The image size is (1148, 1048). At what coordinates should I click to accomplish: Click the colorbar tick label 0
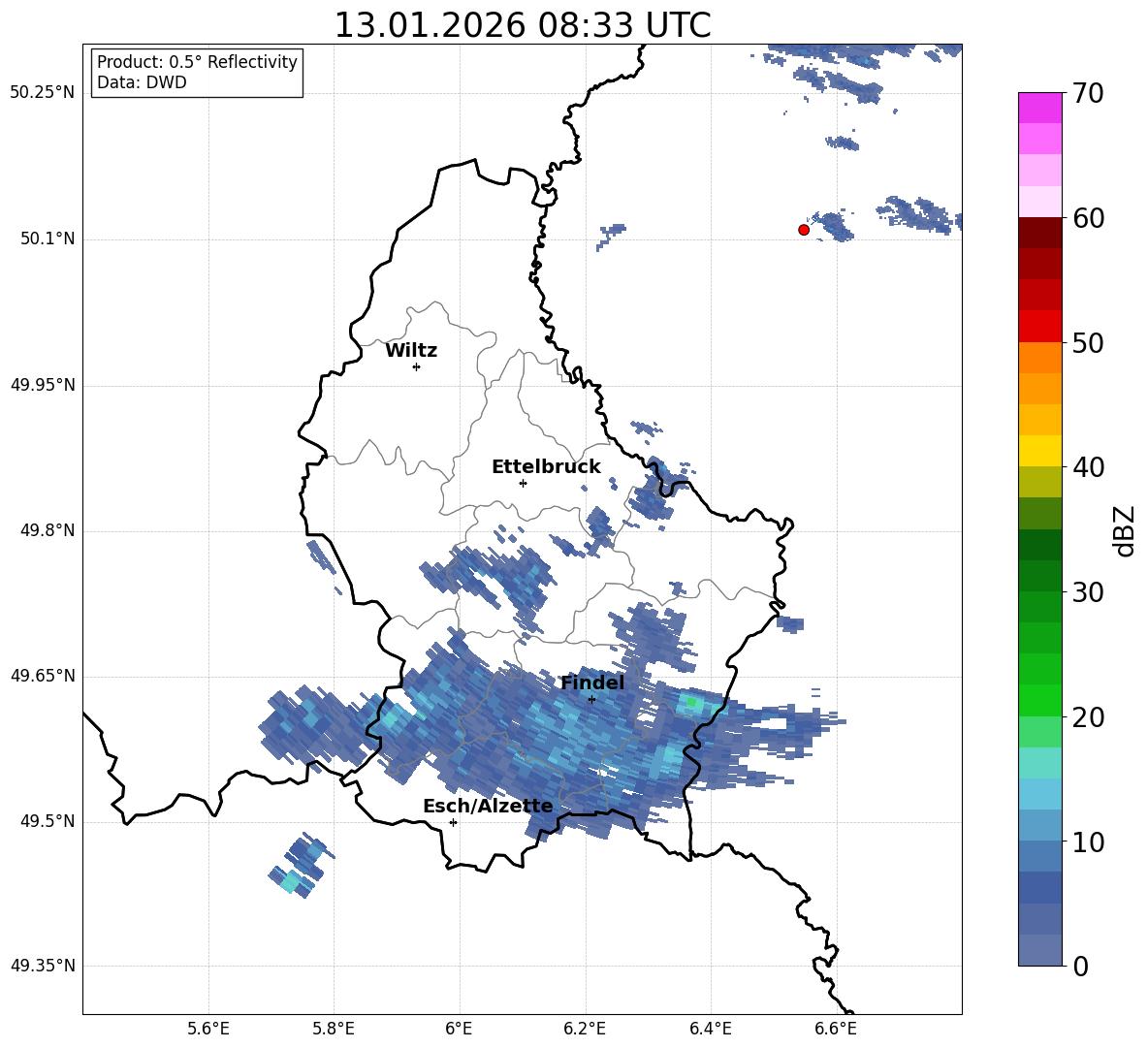point(1080,967)
